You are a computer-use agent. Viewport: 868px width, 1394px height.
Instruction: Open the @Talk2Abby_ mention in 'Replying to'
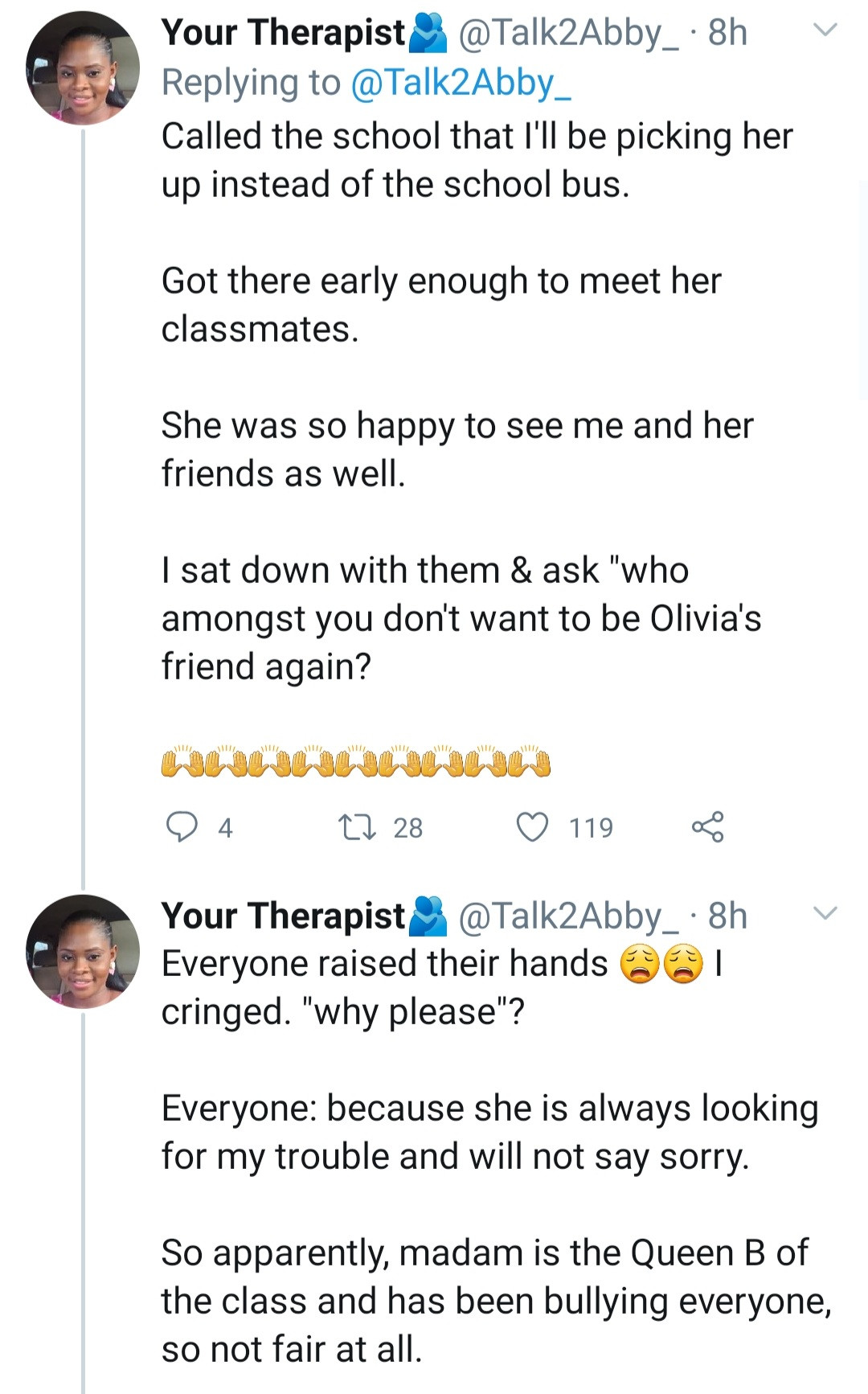(x=461, y=83)
